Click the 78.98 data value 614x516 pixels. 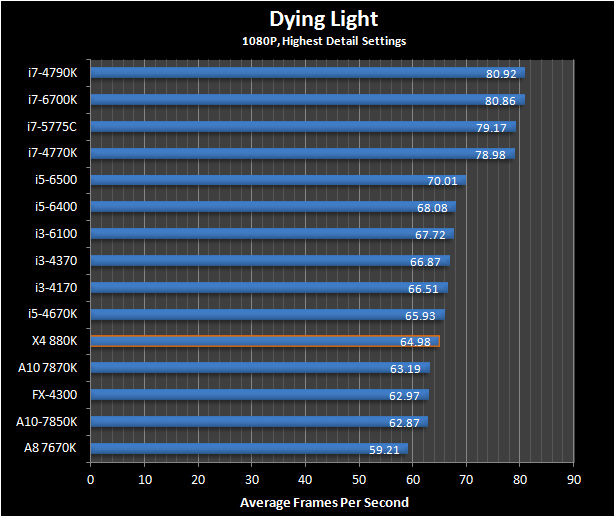[490, 155]
